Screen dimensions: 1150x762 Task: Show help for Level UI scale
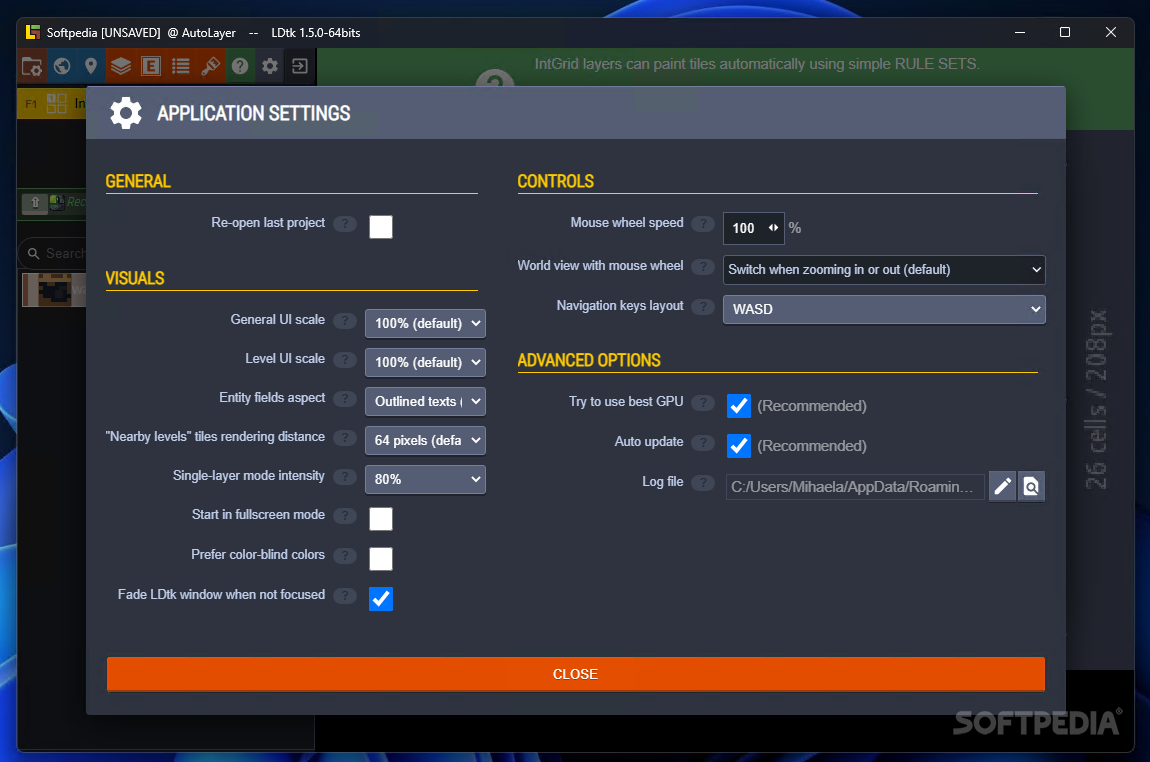[345, 359]
